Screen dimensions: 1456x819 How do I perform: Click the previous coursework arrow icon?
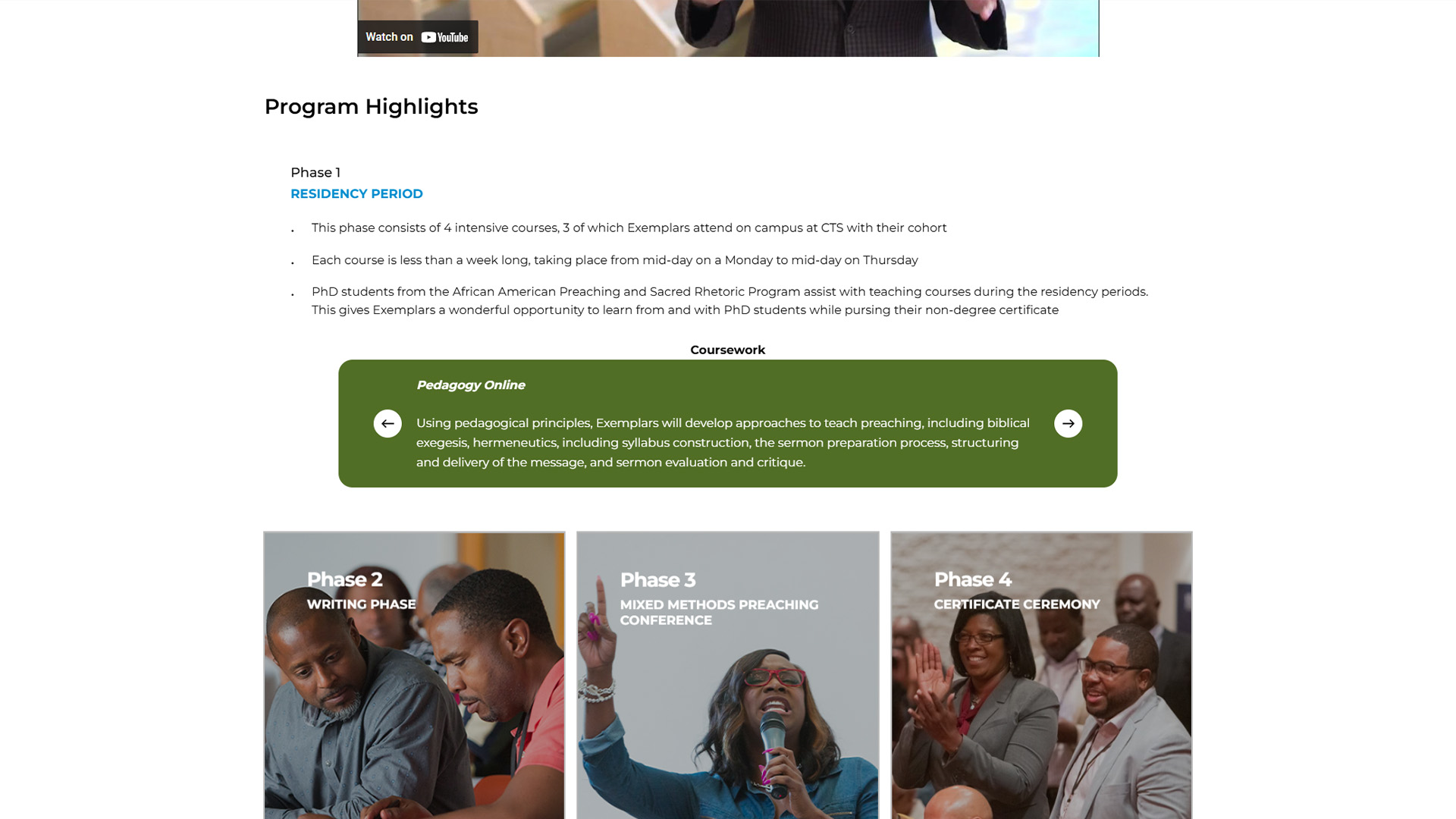coord(388,423)
